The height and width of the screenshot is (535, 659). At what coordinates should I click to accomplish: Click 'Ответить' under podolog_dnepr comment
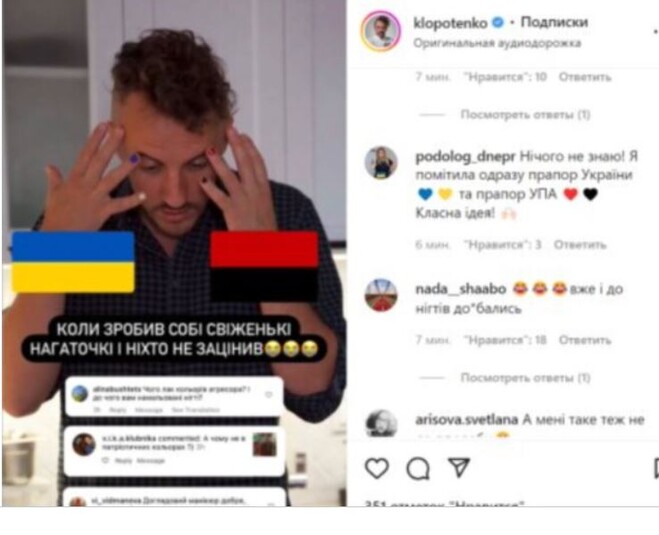point(580,245)
